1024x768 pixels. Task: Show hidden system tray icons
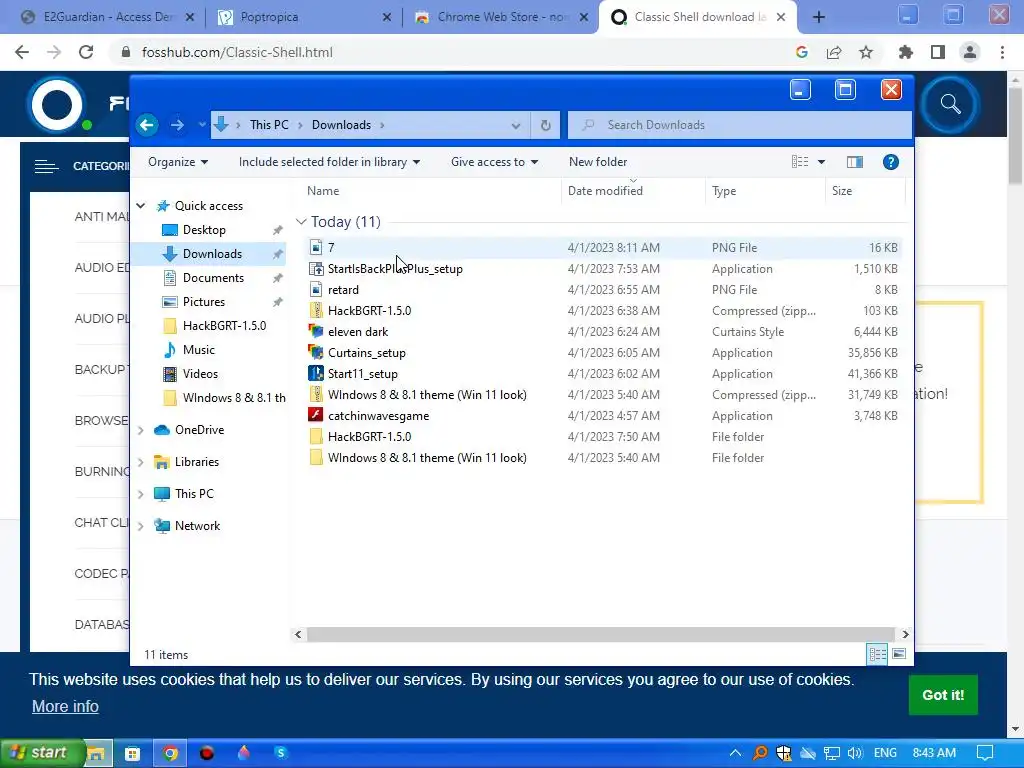[x=735, y=753]
